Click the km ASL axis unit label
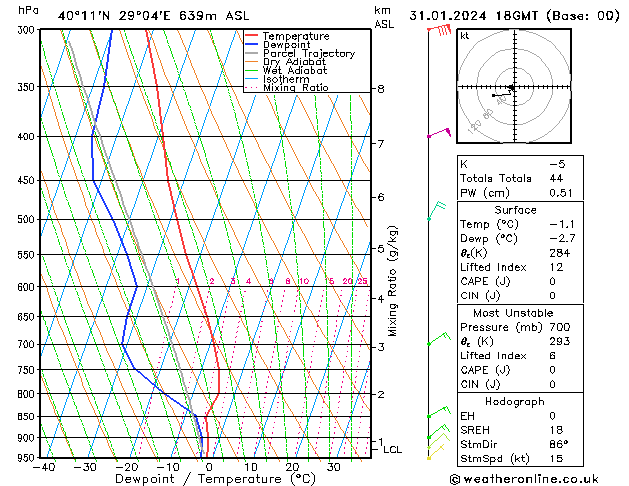Screen dimensions: 629x486 point(384,17)
